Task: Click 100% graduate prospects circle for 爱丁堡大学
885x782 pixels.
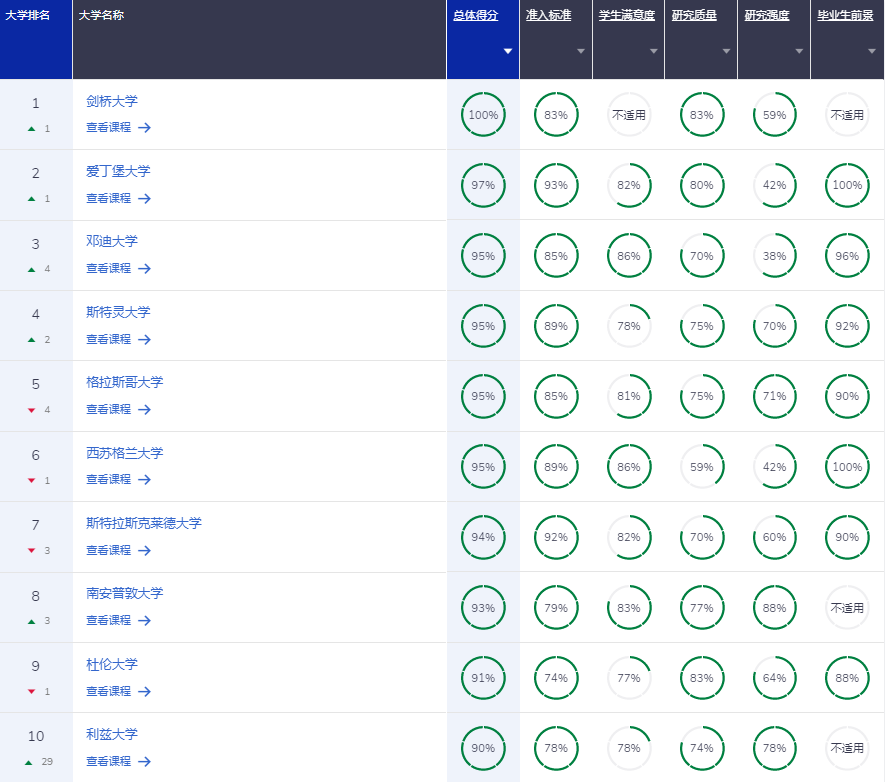Action: point(847,185)
